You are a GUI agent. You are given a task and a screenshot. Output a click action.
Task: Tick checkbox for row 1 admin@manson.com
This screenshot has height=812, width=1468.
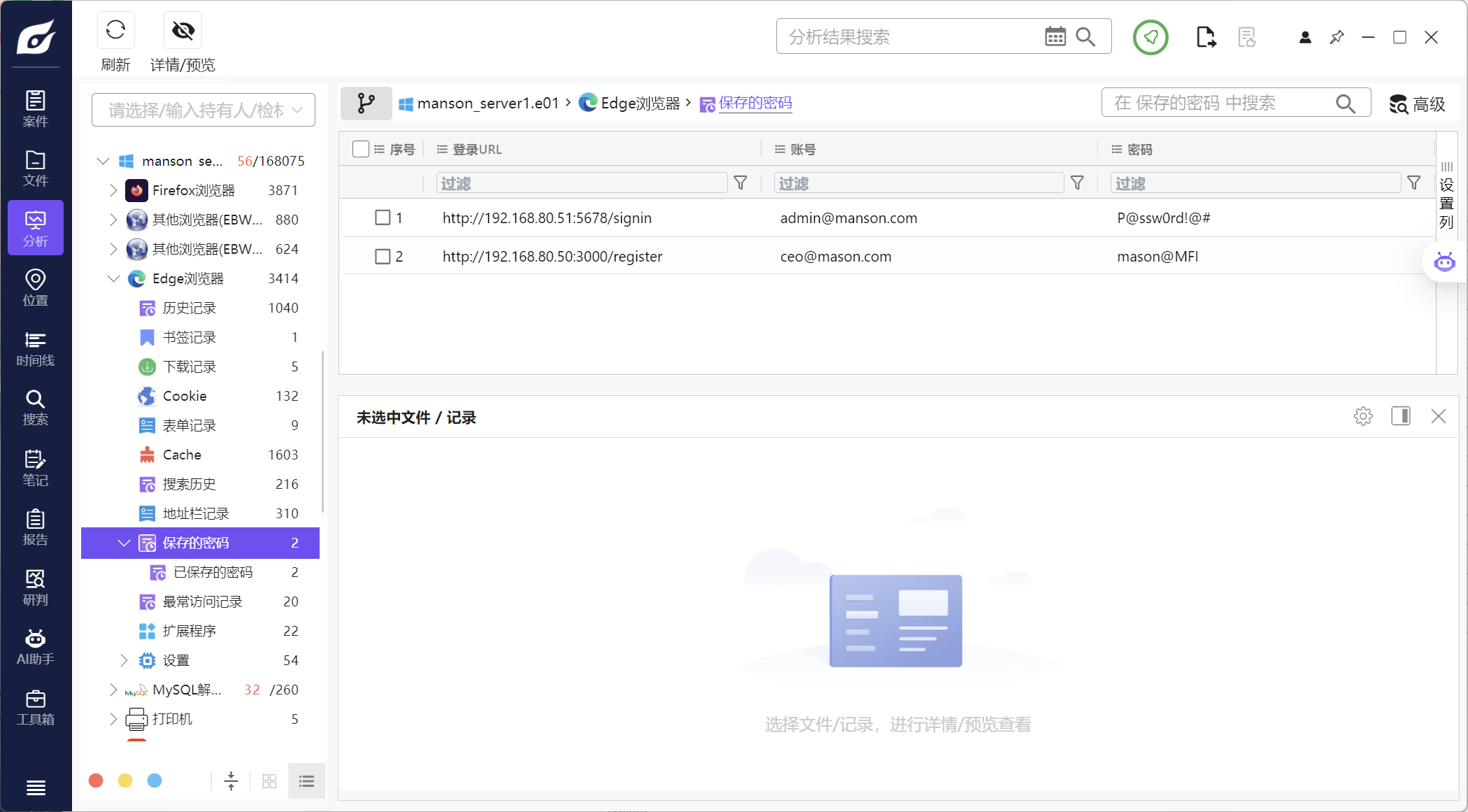(x=383, y=218)
